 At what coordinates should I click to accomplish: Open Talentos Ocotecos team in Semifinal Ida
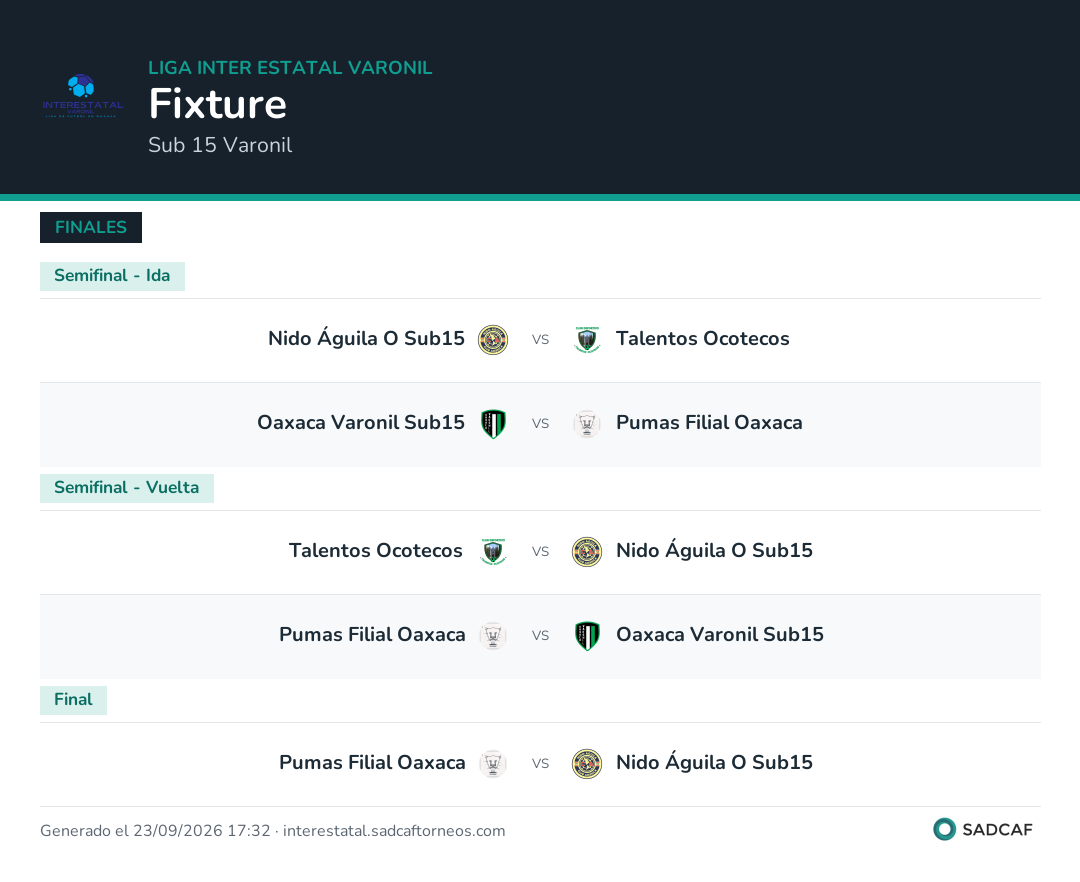[x=703, y=339]
